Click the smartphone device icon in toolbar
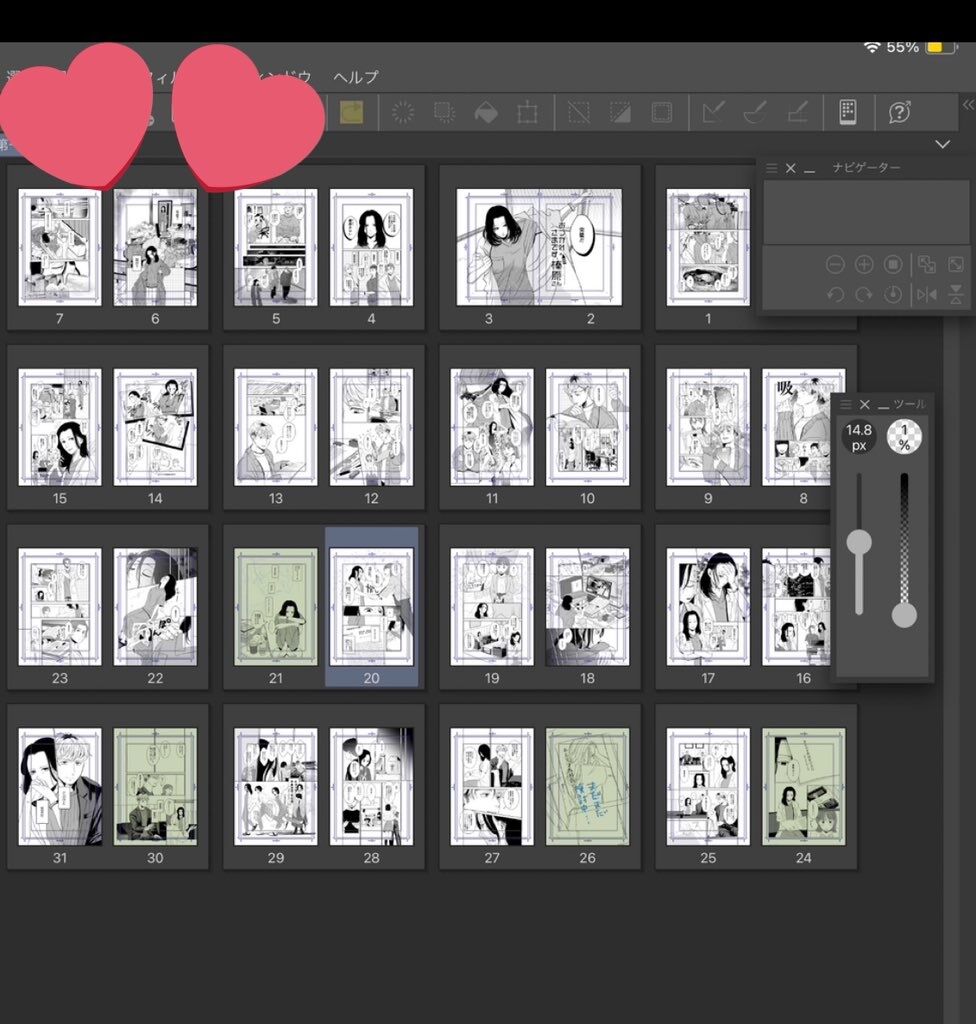The height and width of the screenshot is (1024, 976). click(848, 112)
